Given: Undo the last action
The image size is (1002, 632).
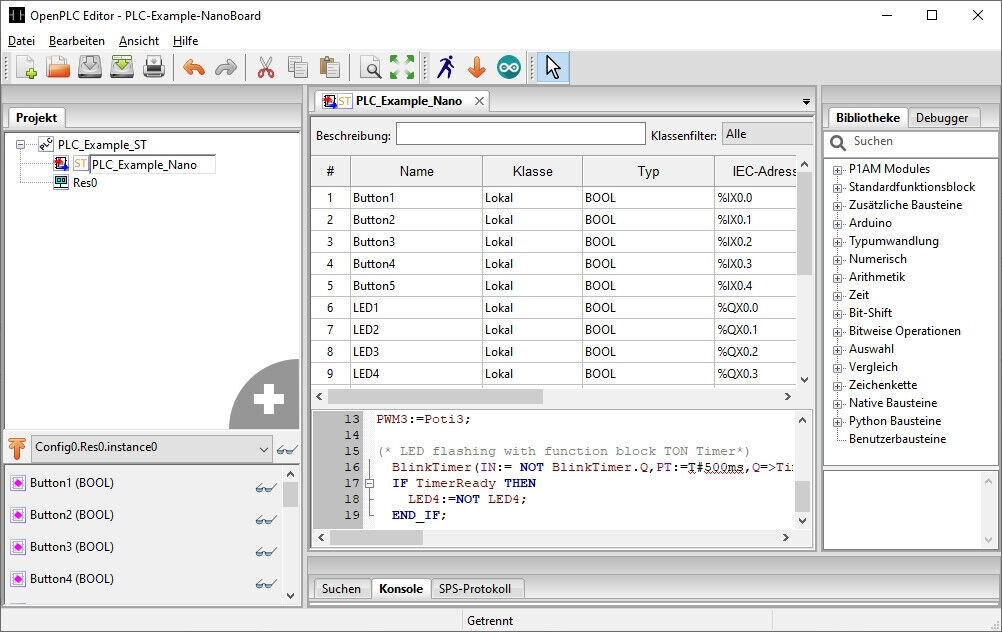Looking at the screenshot, I should (x=194, y=67).
